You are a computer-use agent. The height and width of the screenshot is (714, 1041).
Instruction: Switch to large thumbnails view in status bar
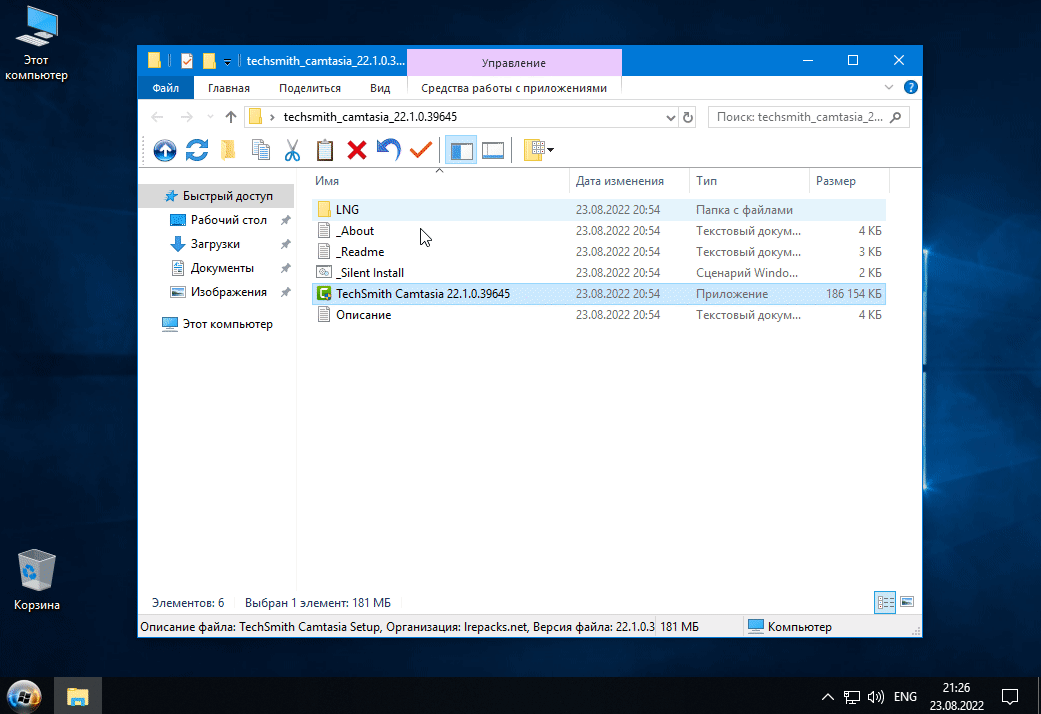click(x=907, y=602)
